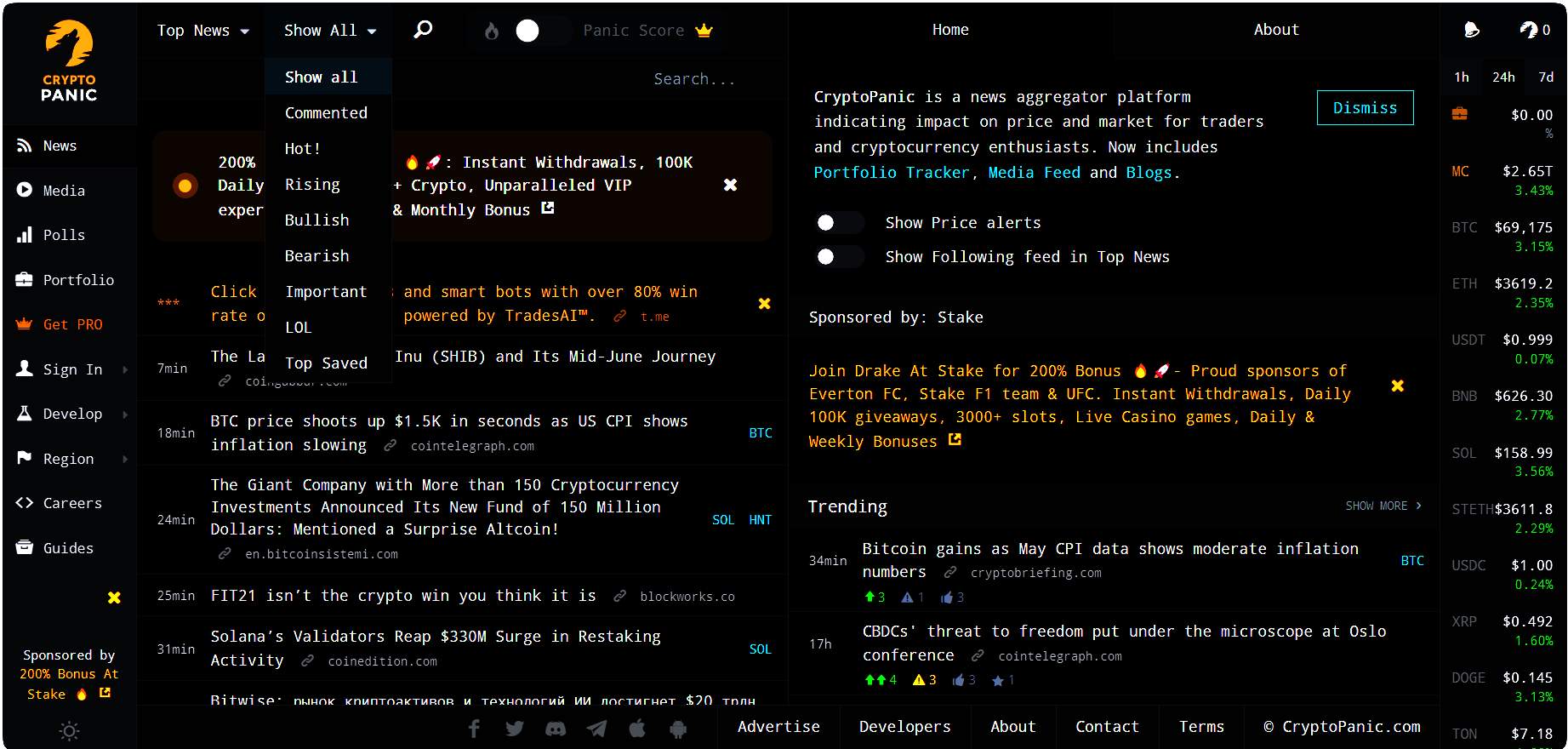Open notifications icon at top right
This screenshot has height=749, width=1568.
(x=1471, y=30)
